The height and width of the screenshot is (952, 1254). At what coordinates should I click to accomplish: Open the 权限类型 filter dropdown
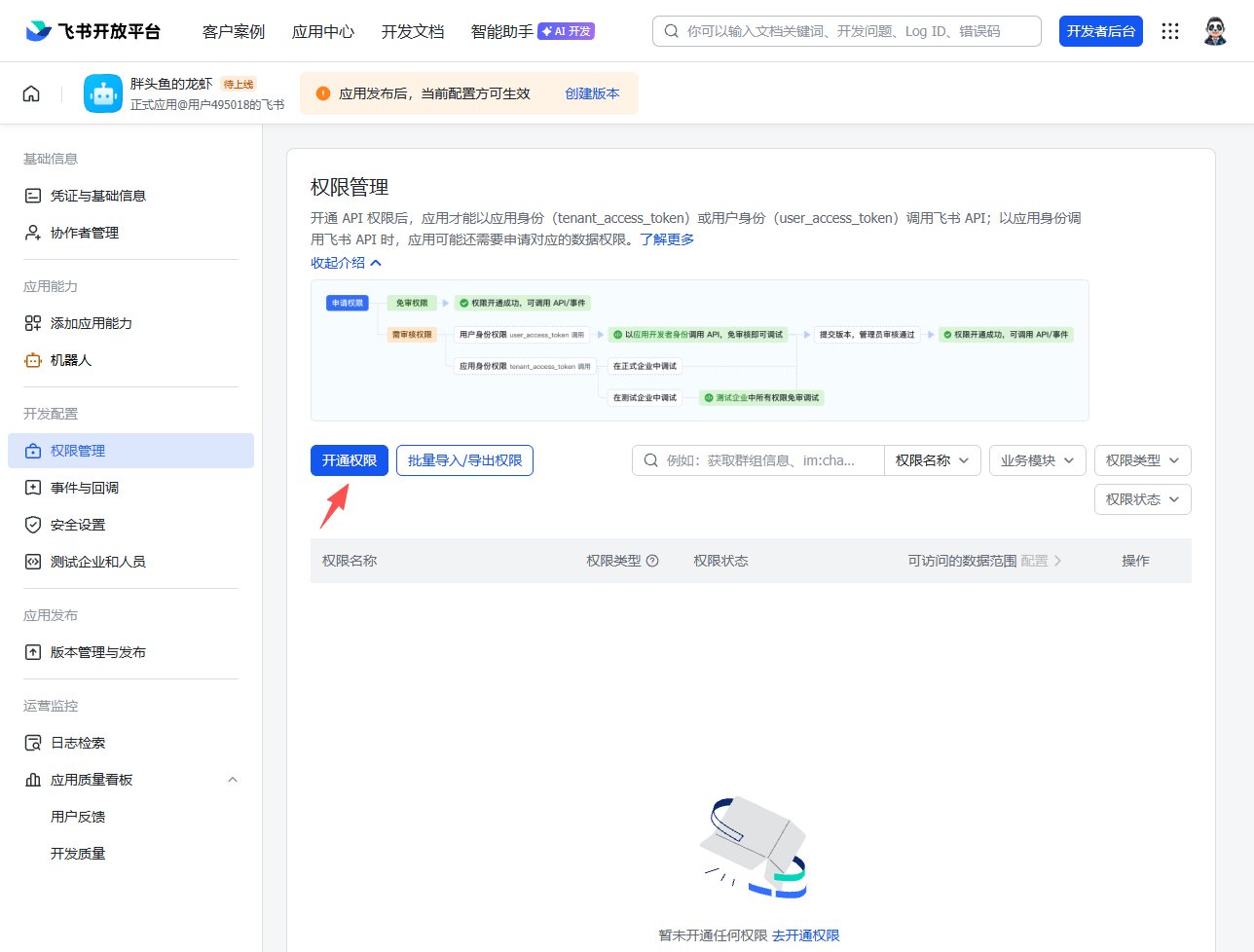1143,460
